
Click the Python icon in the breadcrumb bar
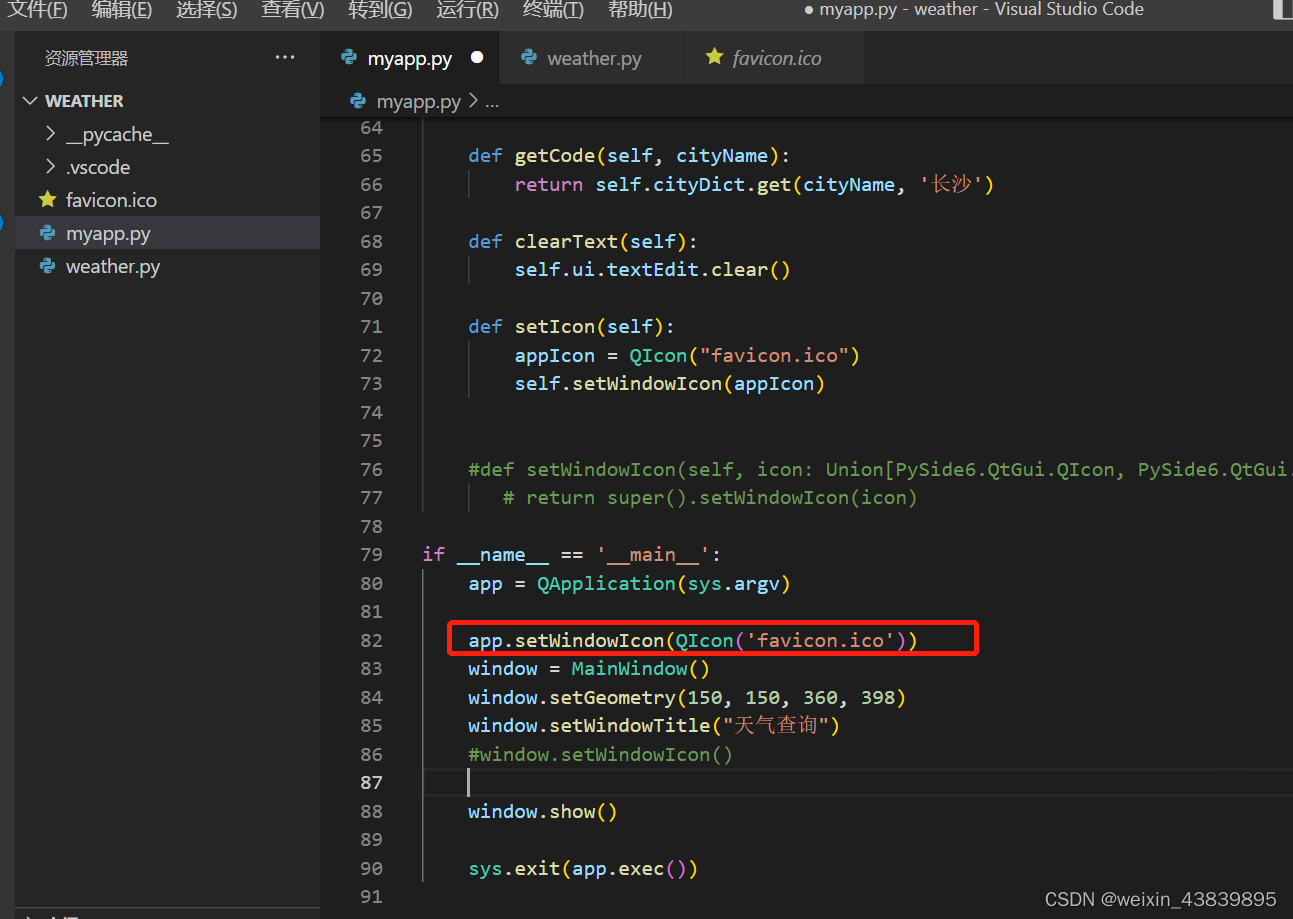(x=357, y=101)
